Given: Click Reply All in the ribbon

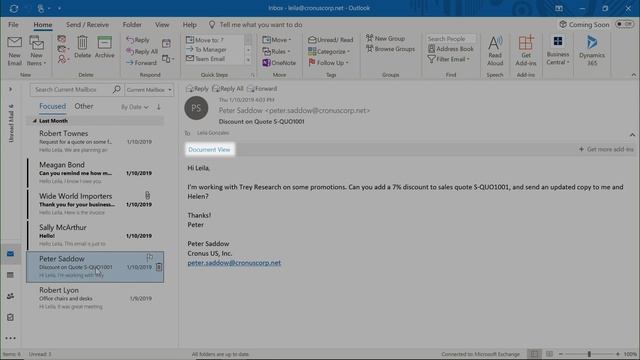Looking at the screenshot, I should 142,51.
